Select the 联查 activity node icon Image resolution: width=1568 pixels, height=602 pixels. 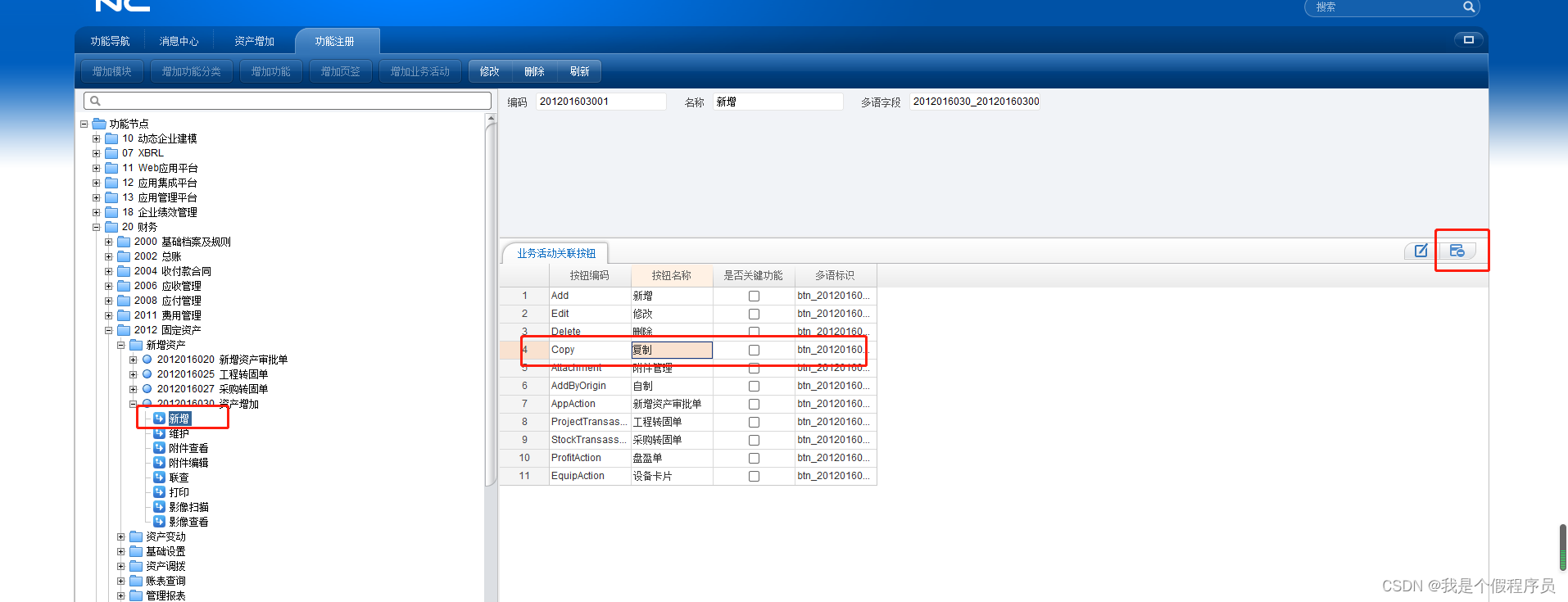pyautogui.click(x=160, y=478)
